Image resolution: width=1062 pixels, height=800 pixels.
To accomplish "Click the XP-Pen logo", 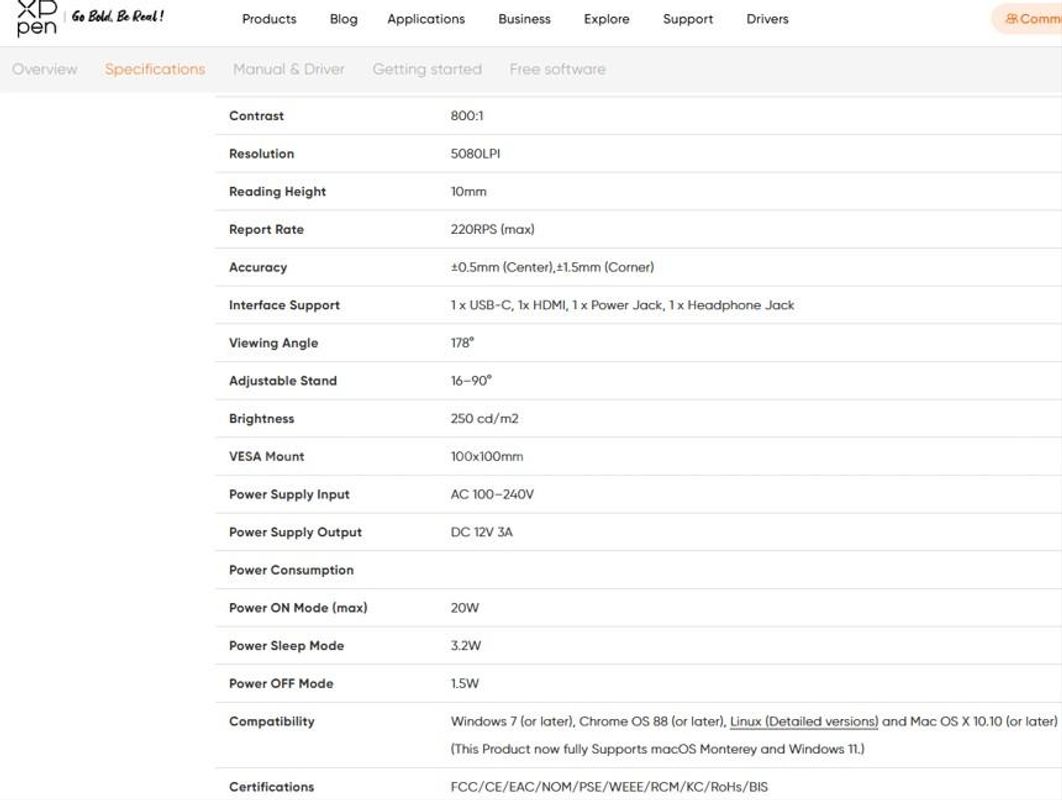I will (37, 18).
